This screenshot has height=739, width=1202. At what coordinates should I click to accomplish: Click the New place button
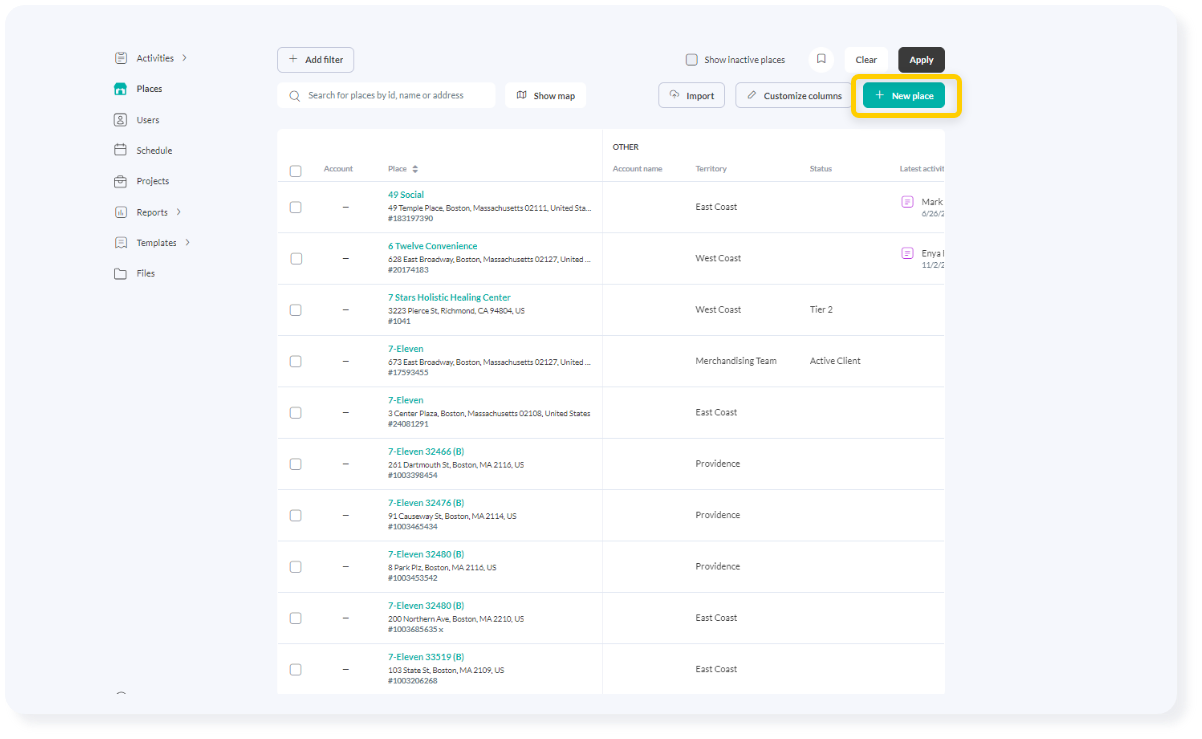[904, 96]
